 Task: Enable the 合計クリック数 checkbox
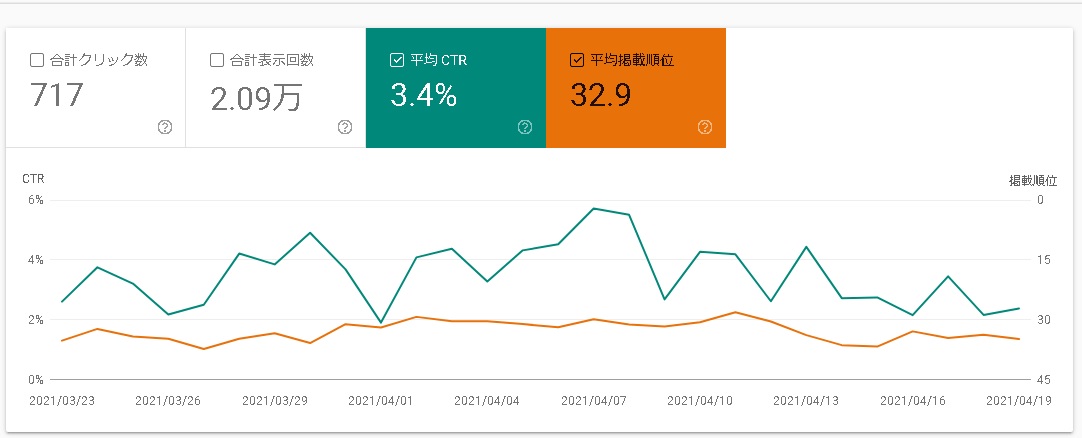coord(37,61)
